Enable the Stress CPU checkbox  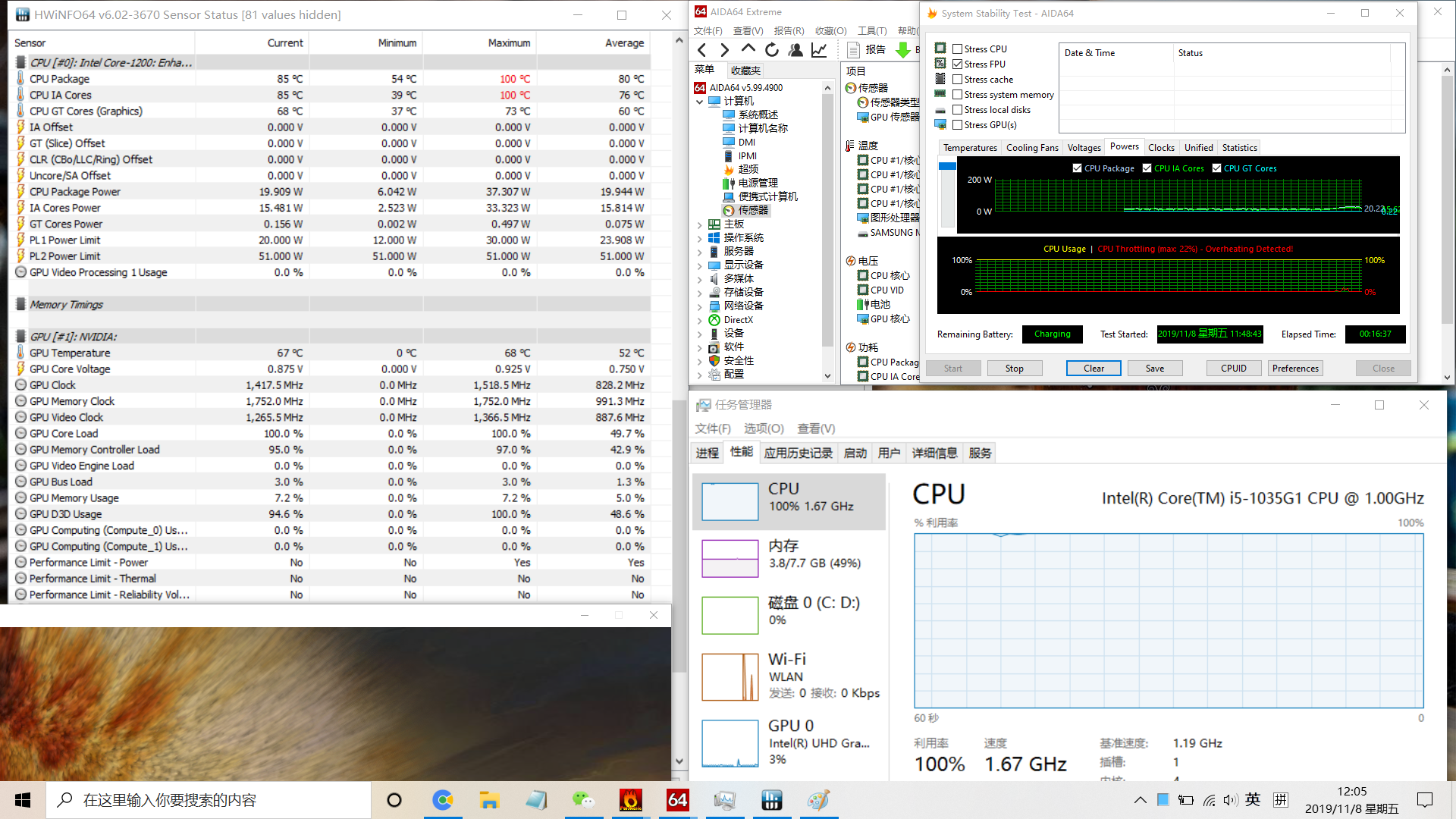point(957,49)
